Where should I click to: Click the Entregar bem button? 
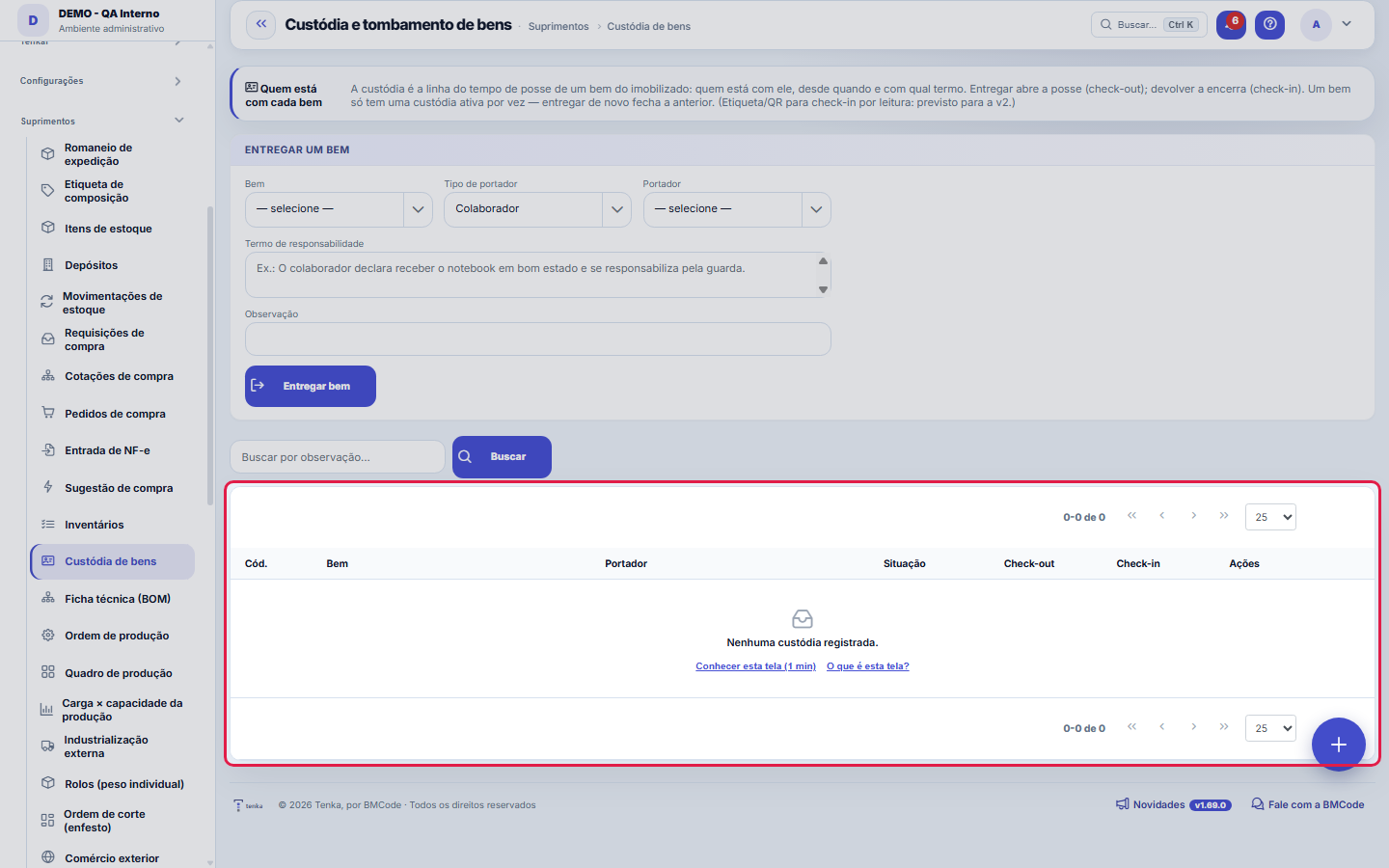[311, 386]
